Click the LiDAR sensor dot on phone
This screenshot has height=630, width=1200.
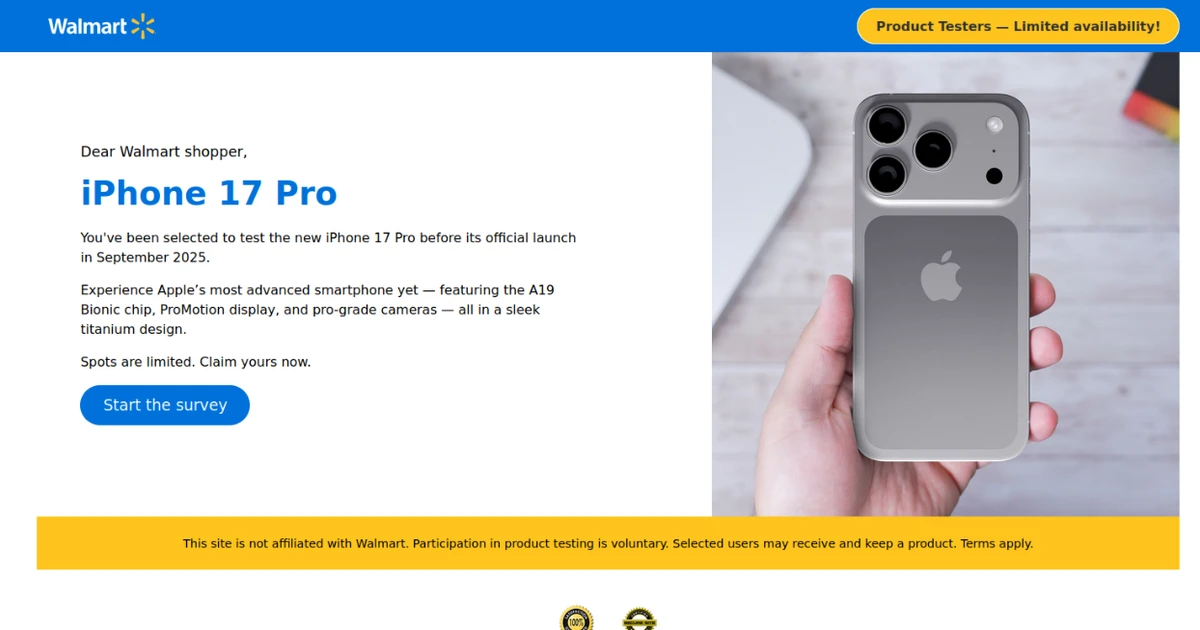[x=994, y=176]
